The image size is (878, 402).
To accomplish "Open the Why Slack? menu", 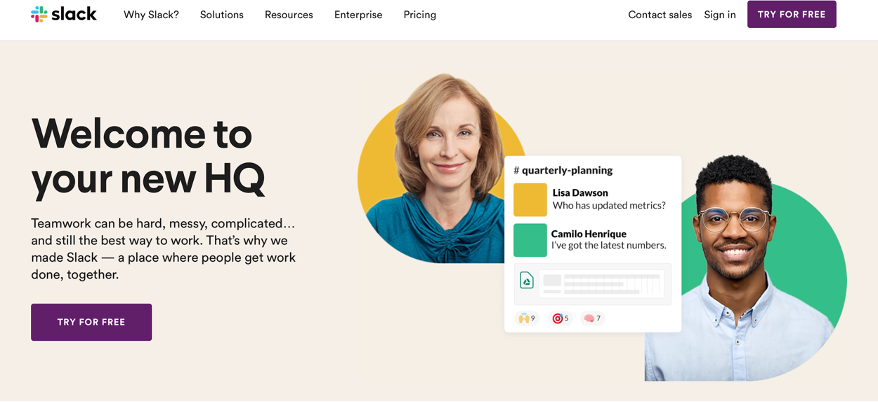I will [x=151, y=15].
